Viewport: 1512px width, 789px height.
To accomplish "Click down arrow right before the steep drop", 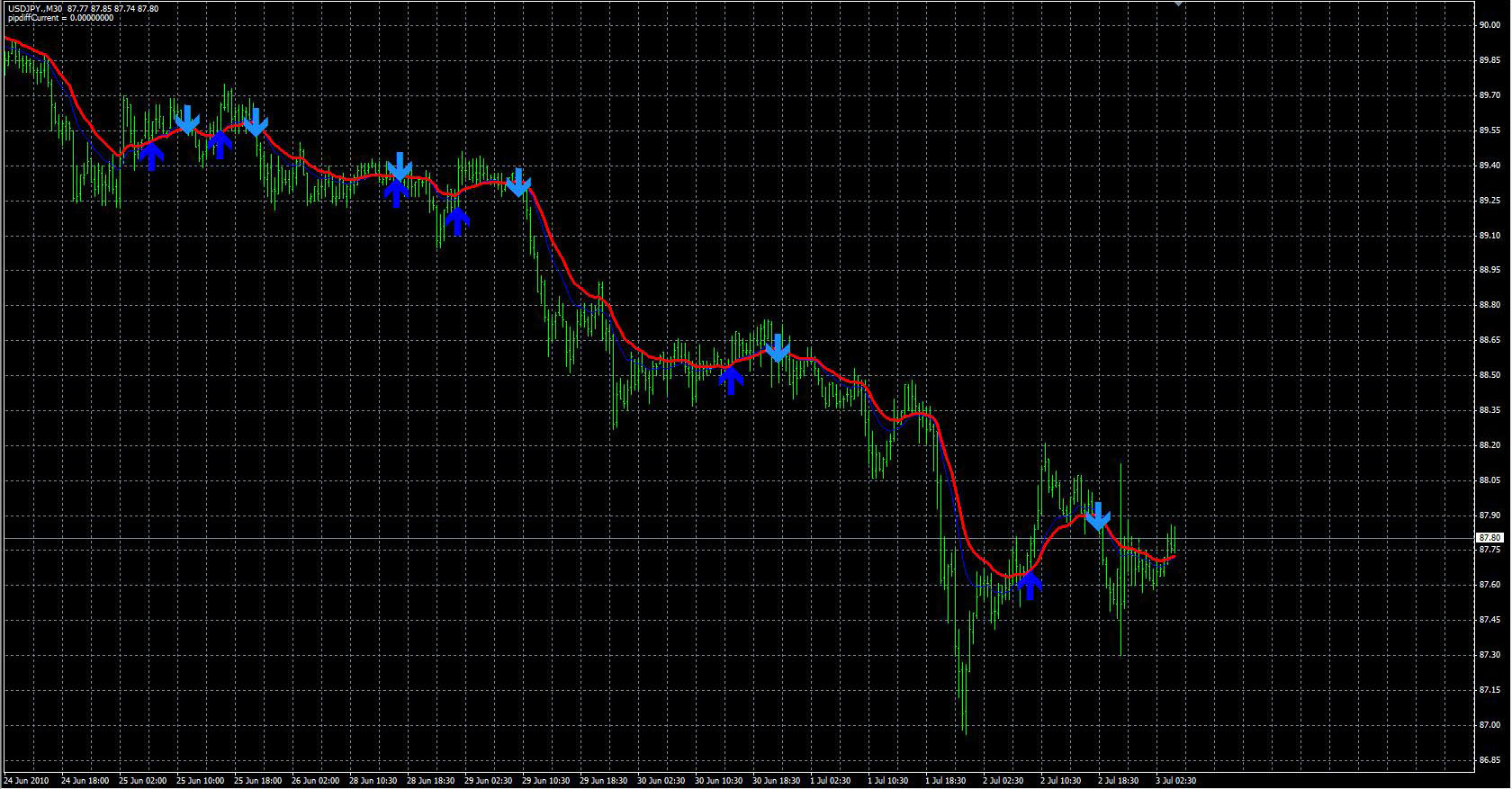I will (x=518, y=183).
